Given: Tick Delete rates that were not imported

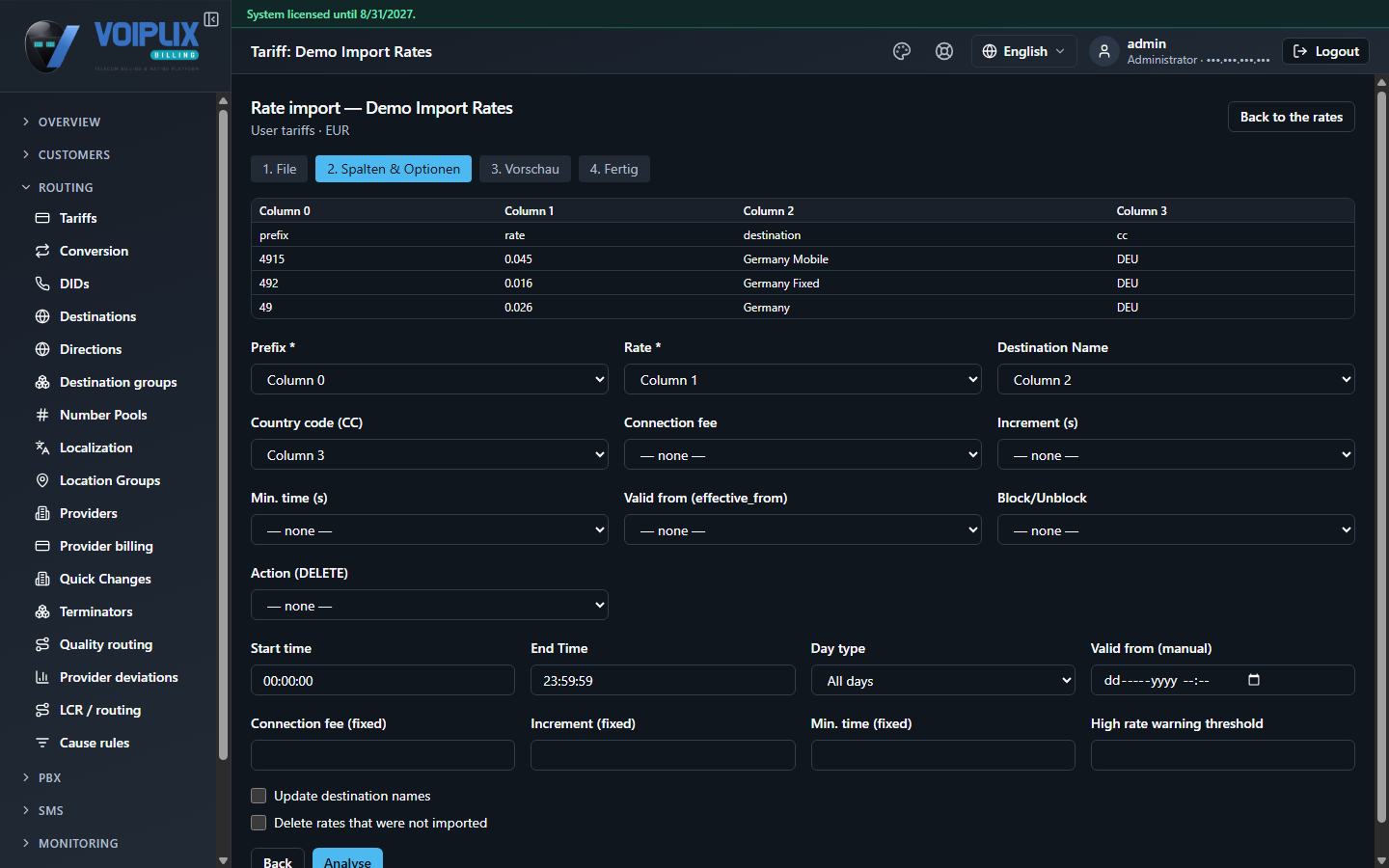Looking at the screenshot, I should 259,823.
